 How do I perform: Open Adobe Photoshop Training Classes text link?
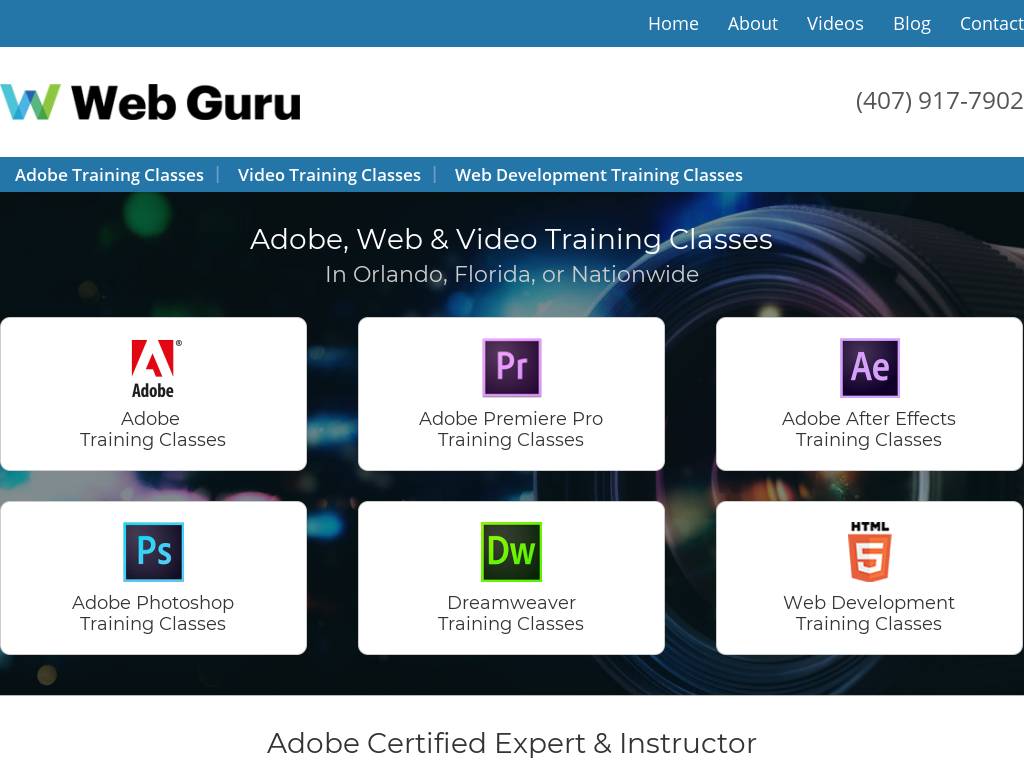(x=153, y=613)
